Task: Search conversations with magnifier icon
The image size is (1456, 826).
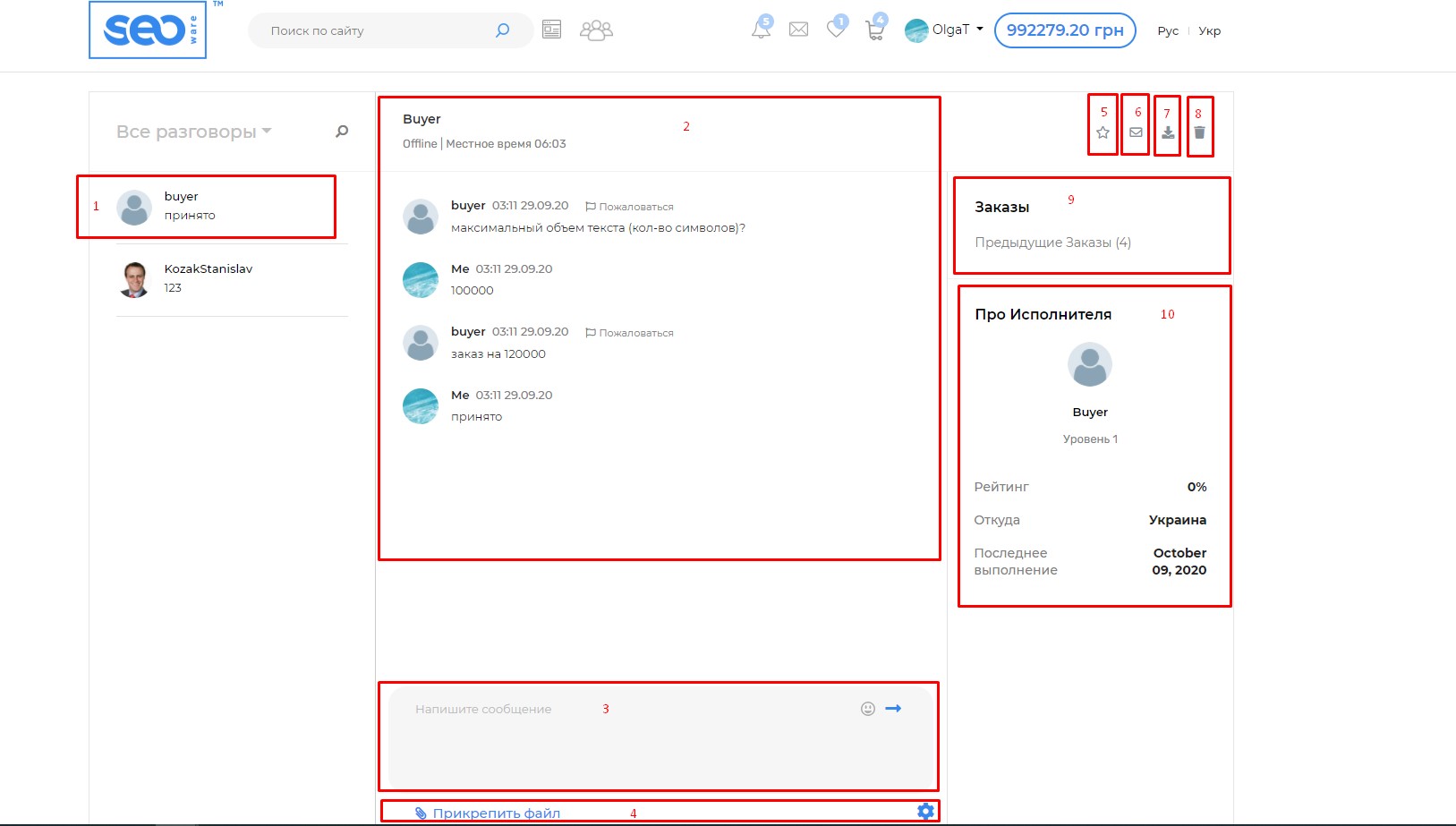Action: (x=342, y=132)
